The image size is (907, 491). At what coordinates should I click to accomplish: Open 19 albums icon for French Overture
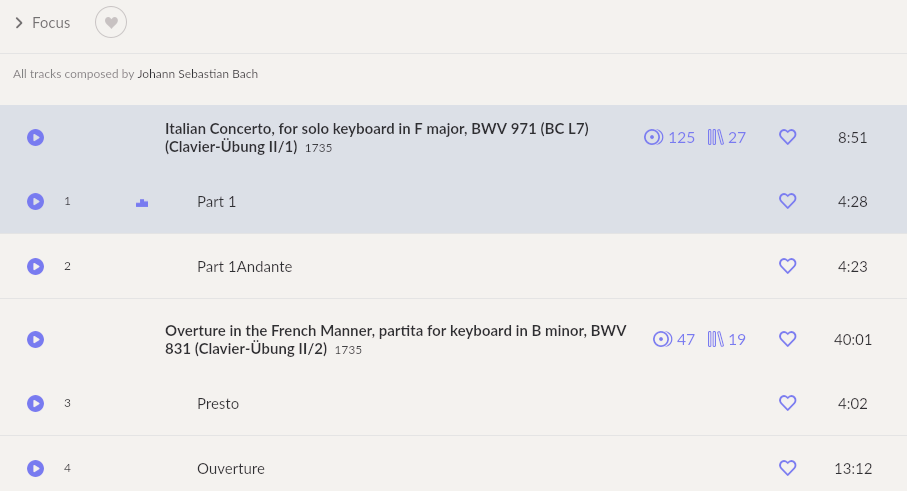point(727,339)
